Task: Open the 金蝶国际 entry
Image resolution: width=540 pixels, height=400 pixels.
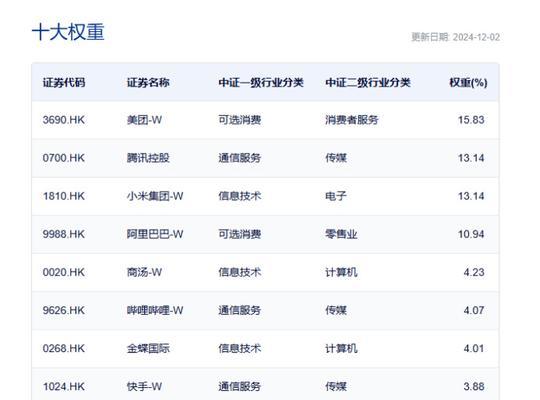Action: [x=148, y=348]
